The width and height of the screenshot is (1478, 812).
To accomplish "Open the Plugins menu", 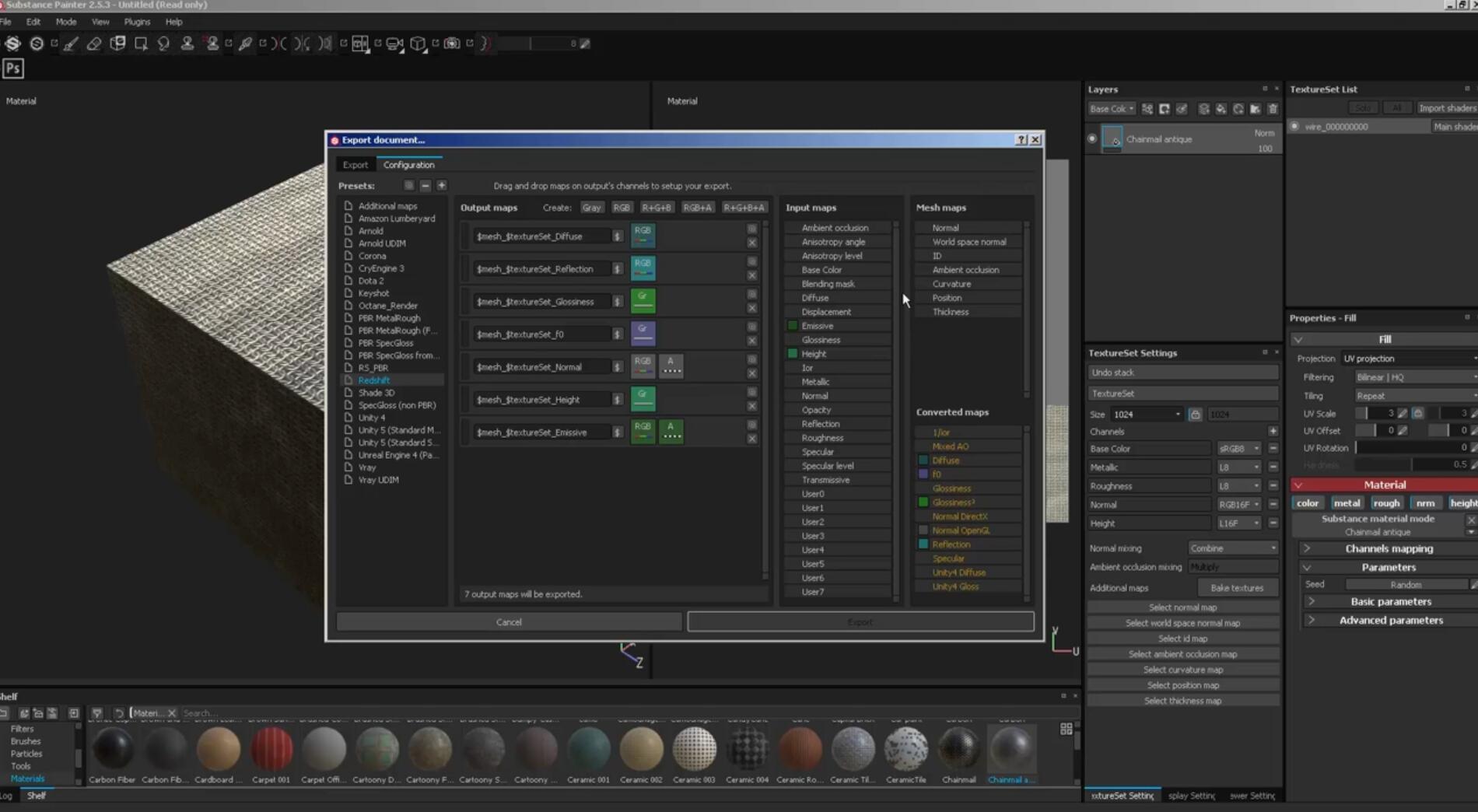I will (137, 22).
